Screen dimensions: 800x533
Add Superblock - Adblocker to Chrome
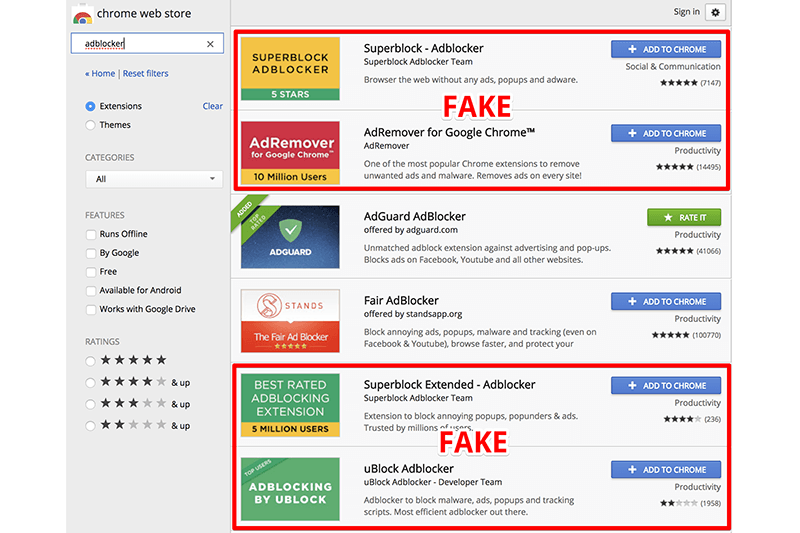click(666, 49)
